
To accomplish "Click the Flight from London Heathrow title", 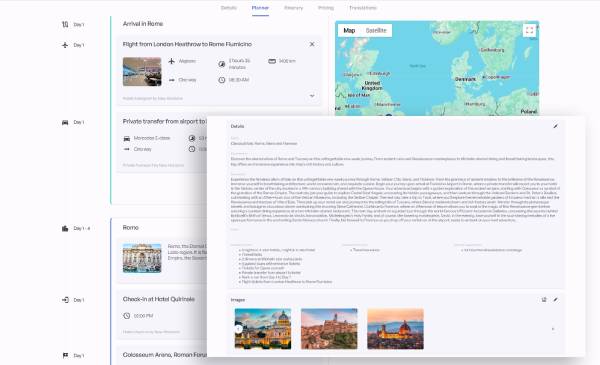I will pos(187,44).
